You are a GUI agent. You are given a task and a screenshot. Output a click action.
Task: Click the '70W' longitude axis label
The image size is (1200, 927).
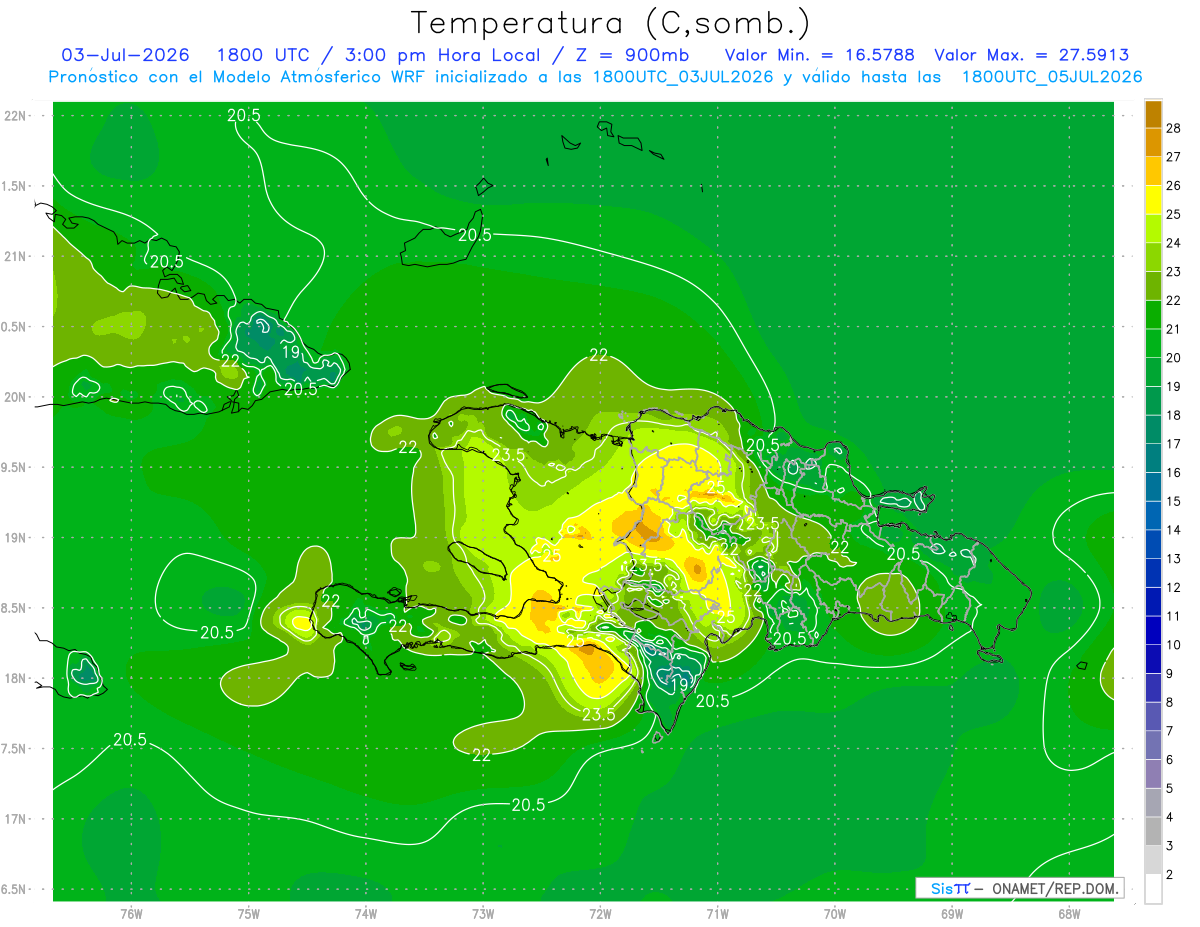[835, 914]
